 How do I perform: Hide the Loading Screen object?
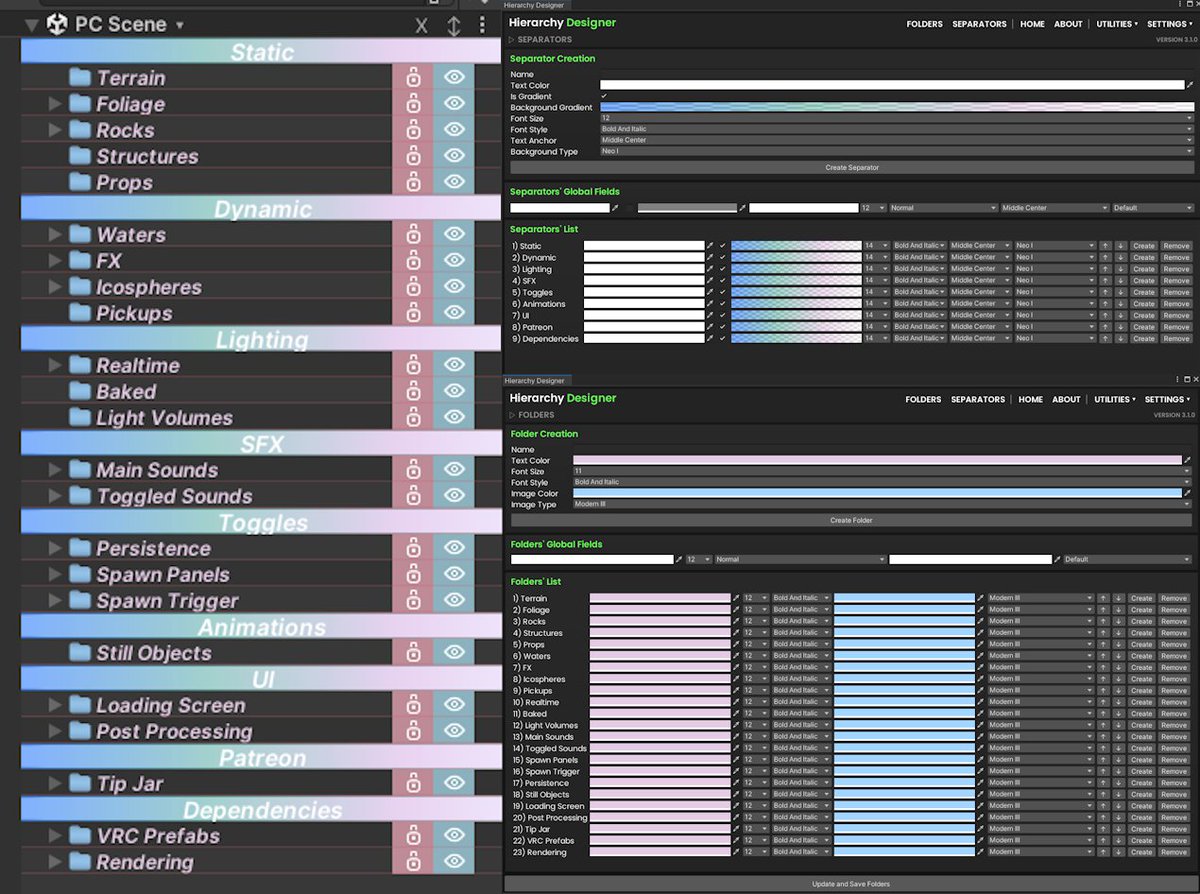pos(455,704)
